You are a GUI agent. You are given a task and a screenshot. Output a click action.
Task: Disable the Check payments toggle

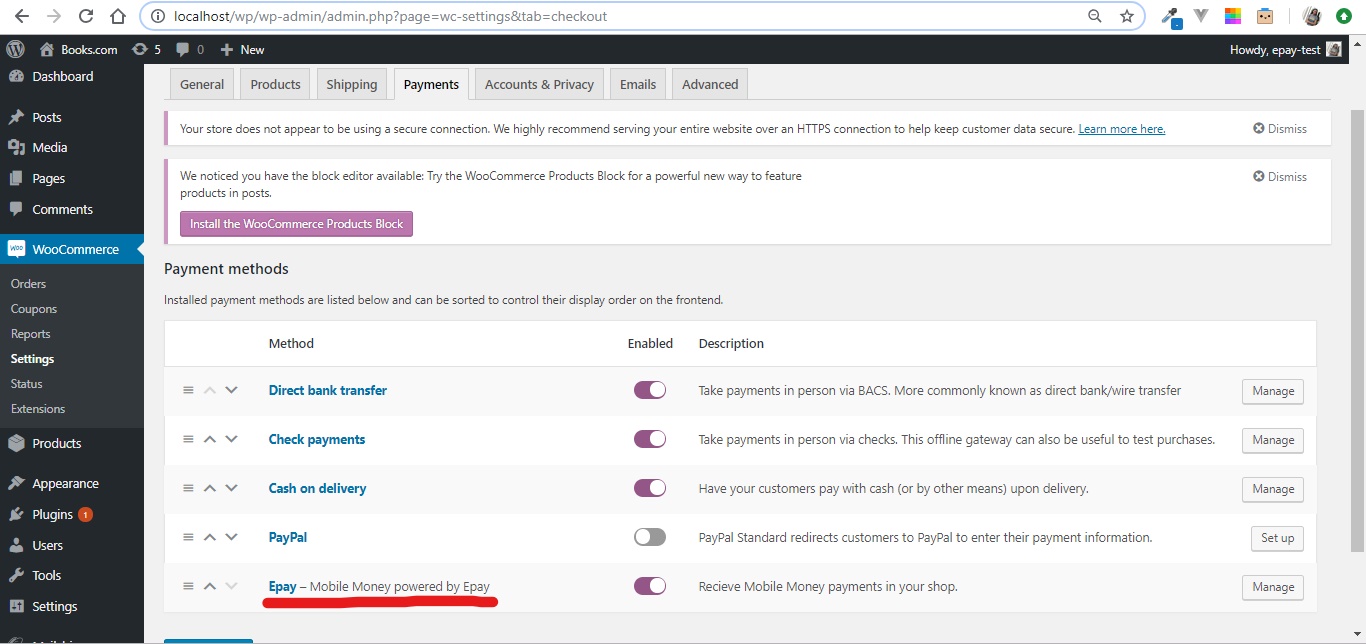[x=650, y=439]
